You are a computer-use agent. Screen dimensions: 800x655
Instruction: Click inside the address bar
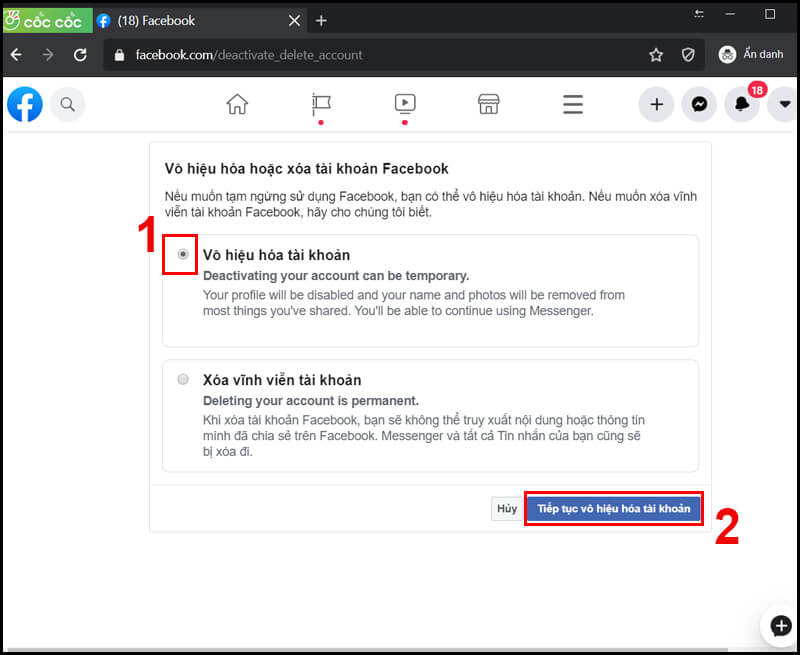click(x=300, y=54)
